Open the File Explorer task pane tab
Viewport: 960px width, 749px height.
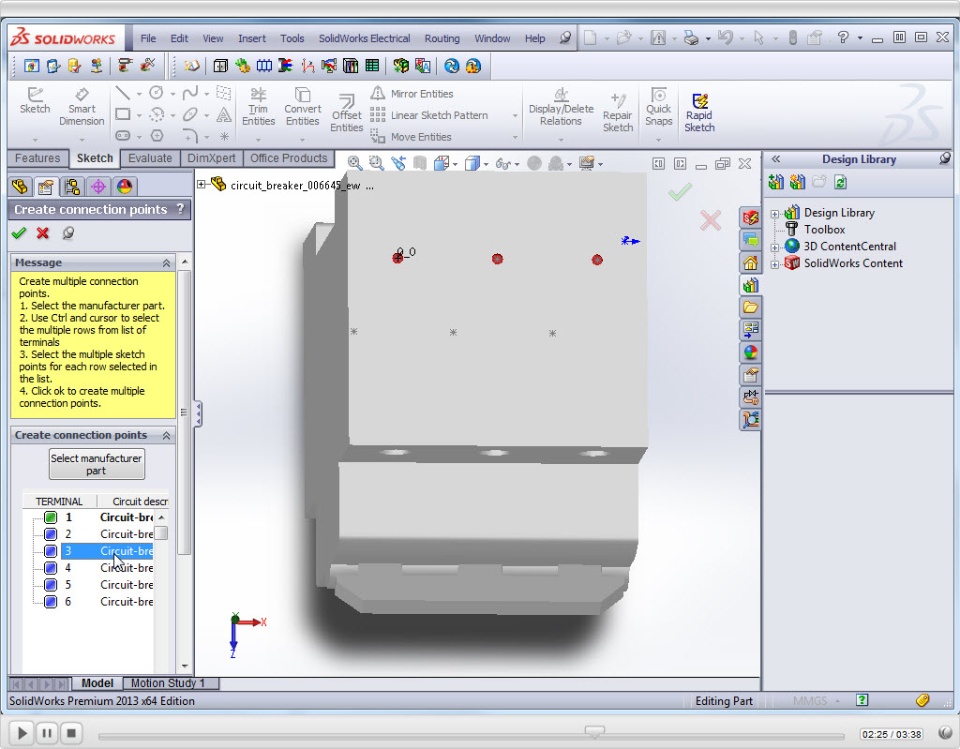click(x=750, y=307)
